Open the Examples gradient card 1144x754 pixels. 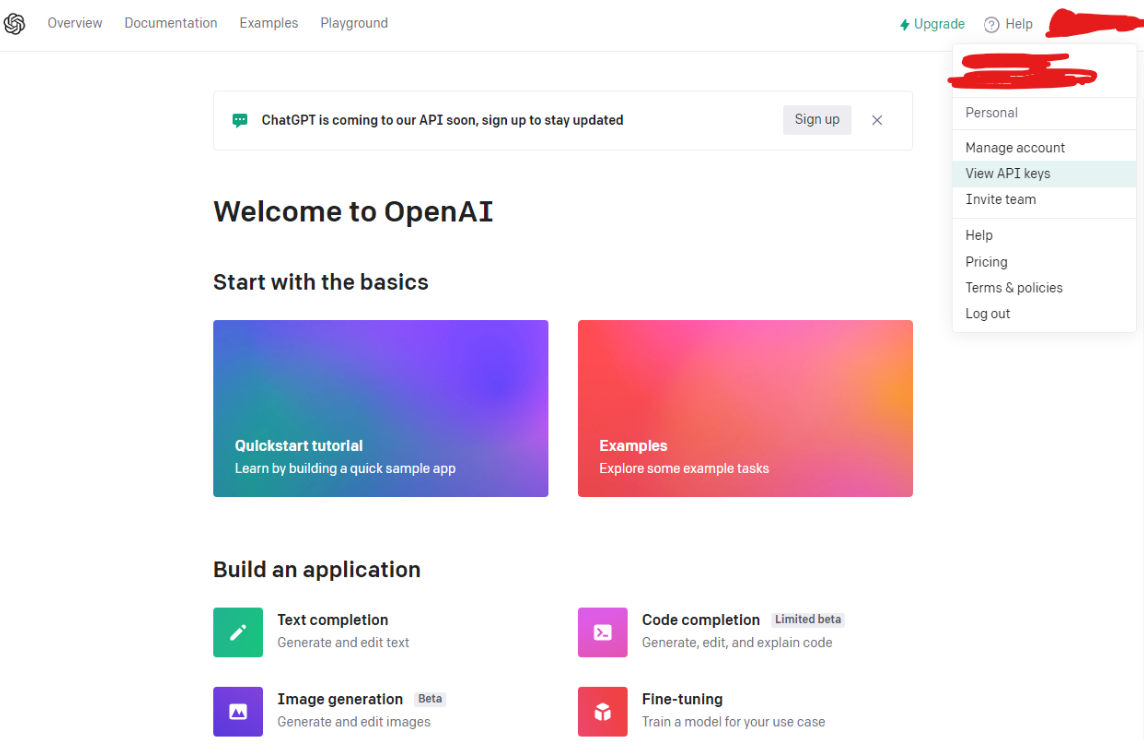(x=745, y=409)
